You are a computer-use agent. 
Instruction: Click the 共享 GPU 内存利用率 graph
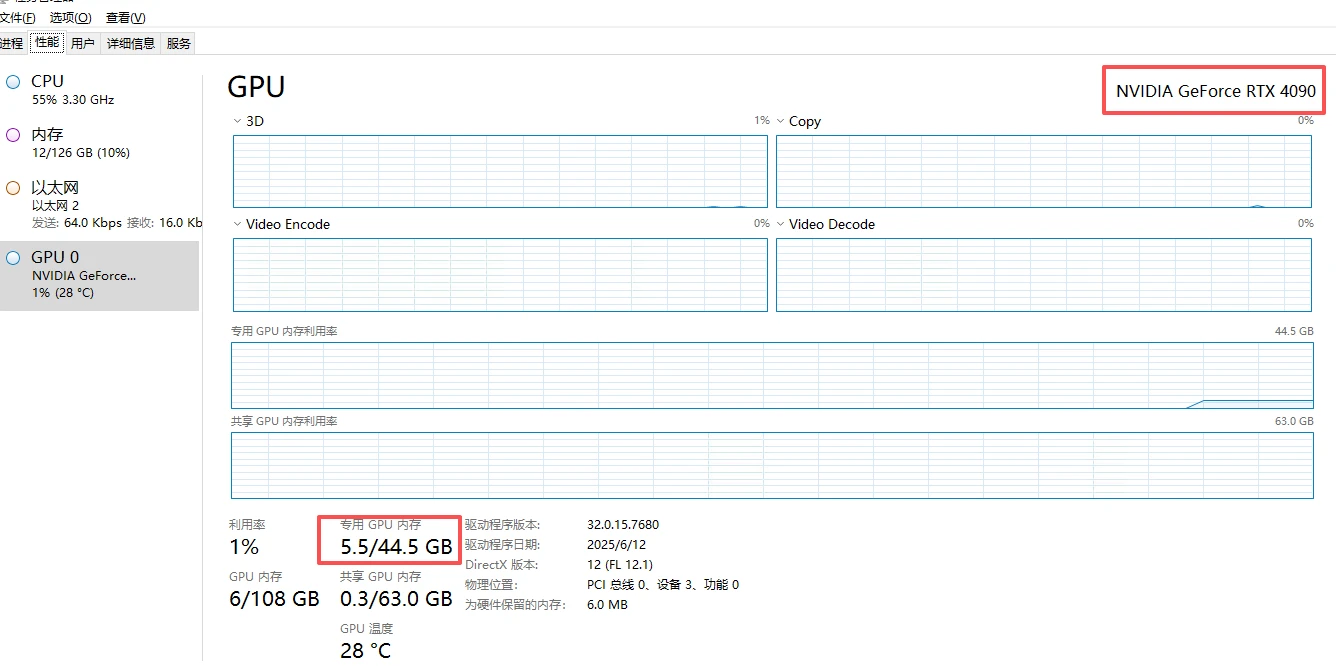point(772,465)
